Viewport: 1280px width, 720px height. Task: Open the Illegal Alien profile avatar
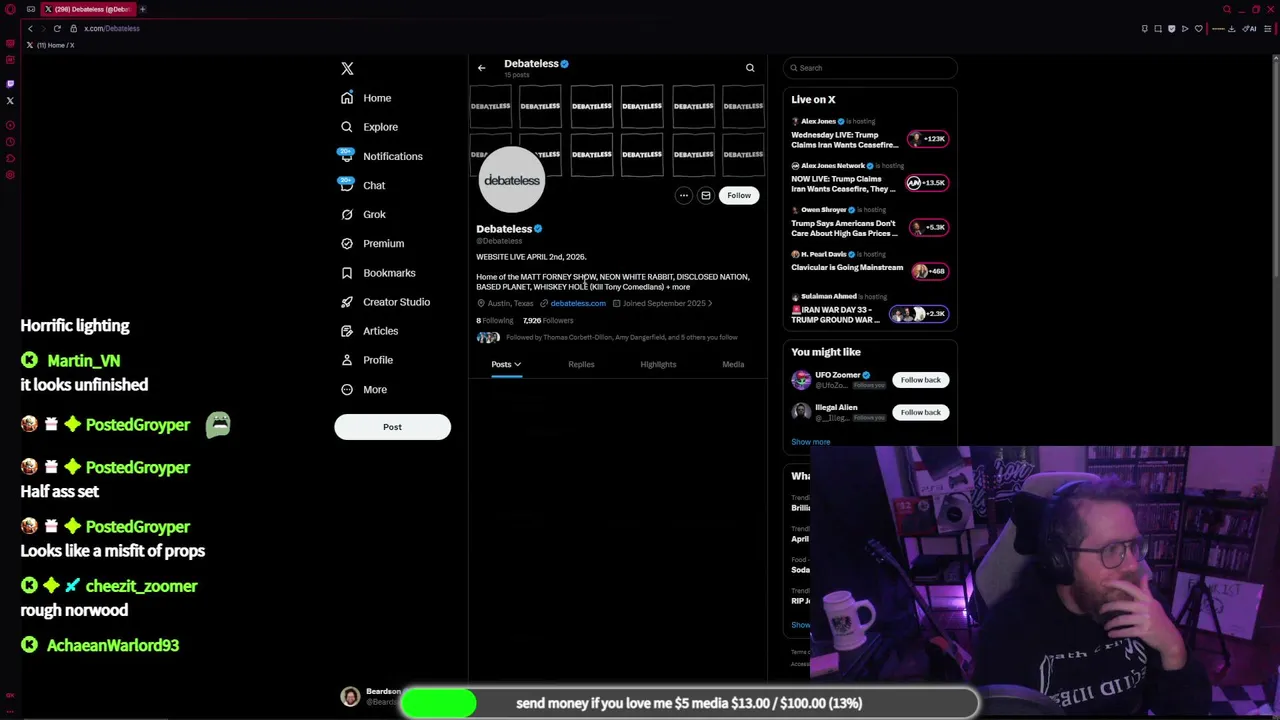[x=801, y=411]
